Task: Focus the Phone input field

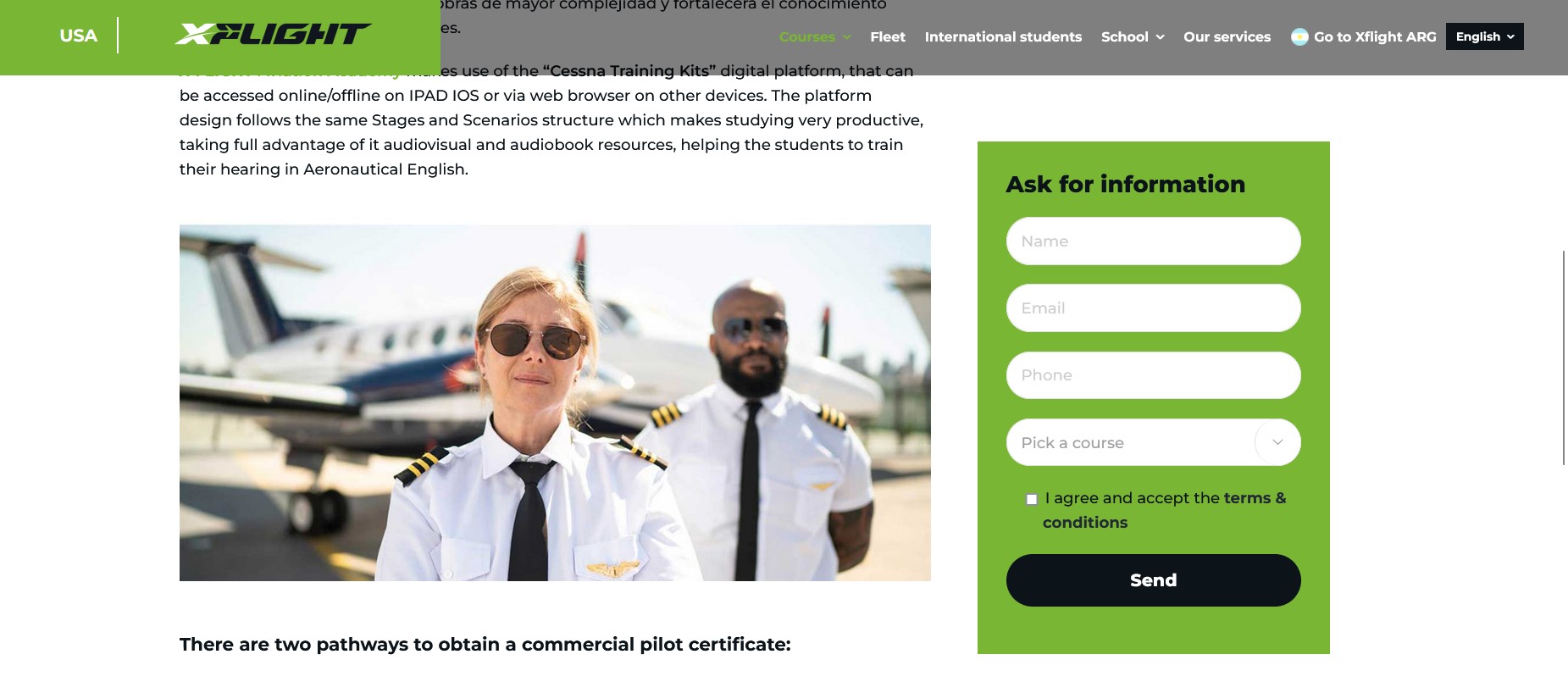Action: pos(1153,374)
